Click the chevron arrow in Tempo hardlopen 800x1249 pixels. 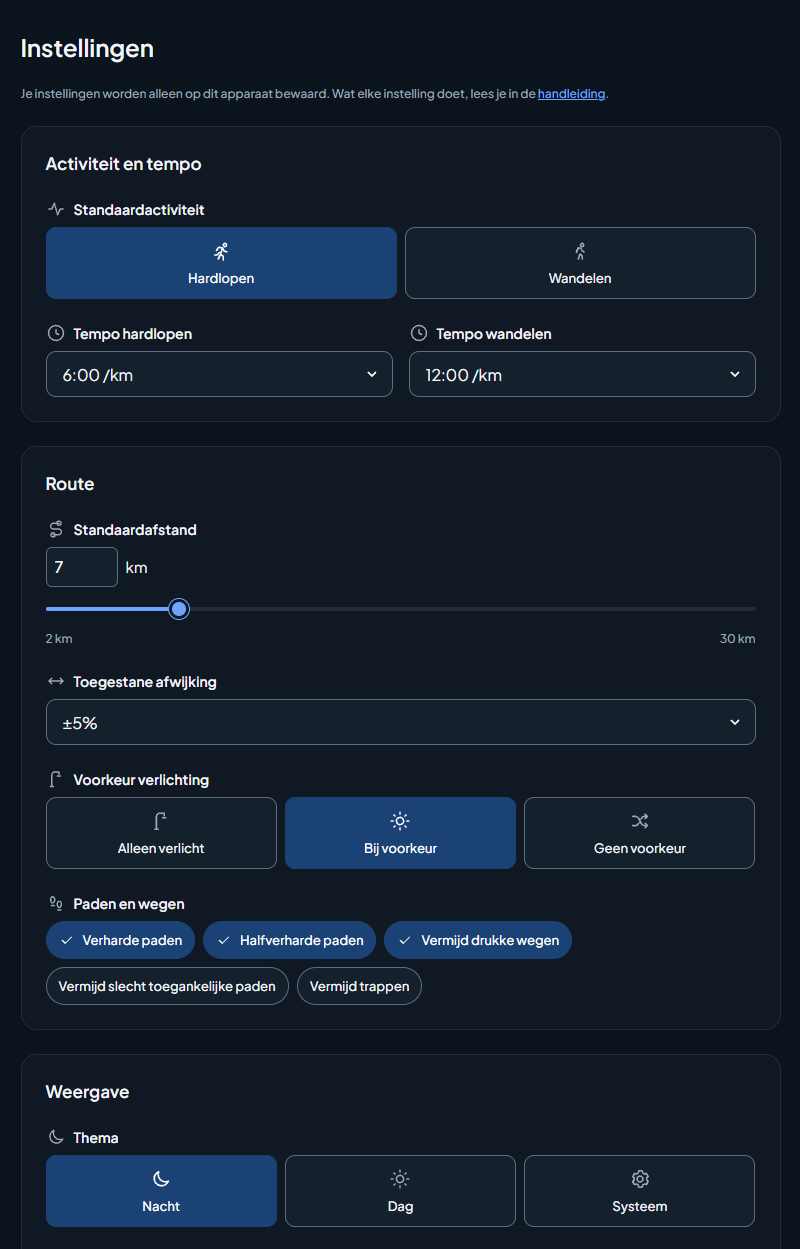click(372, 374)
